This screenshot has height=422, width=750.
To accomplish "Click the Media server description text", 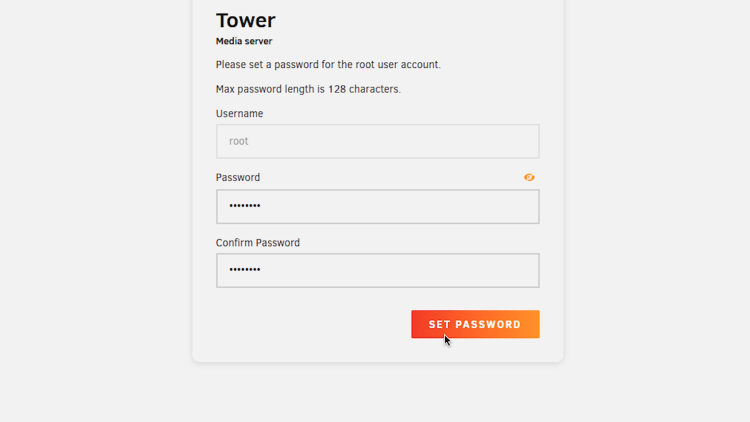I will coord(244,41).
